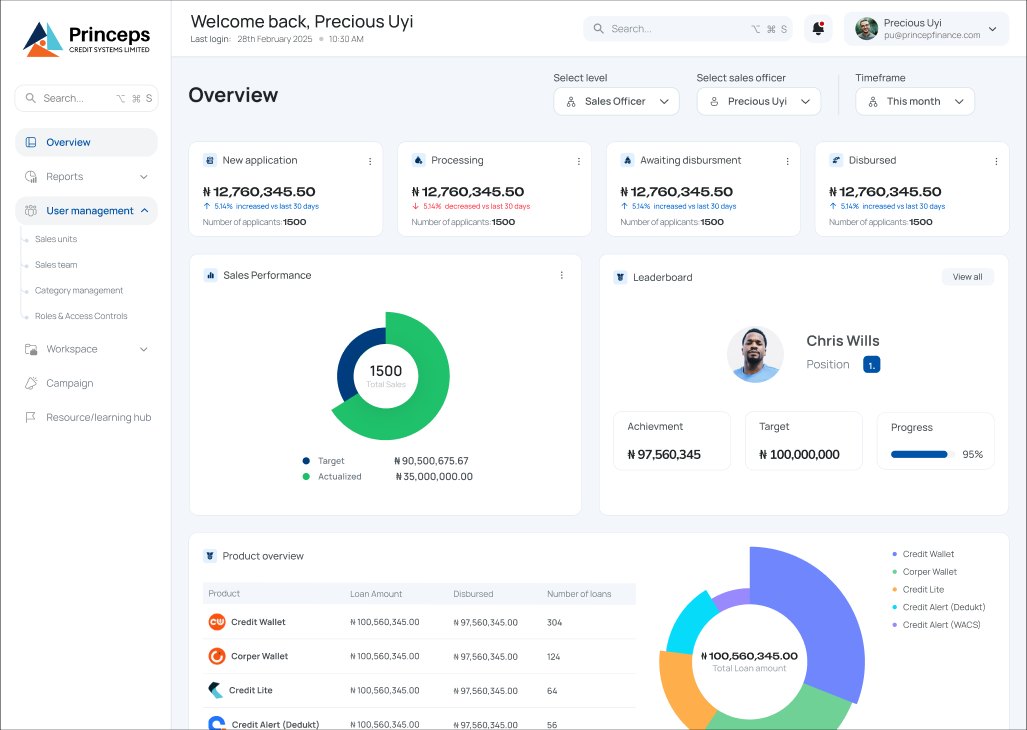Open the notification bell

pyautogui.click(x=818, y=29)
